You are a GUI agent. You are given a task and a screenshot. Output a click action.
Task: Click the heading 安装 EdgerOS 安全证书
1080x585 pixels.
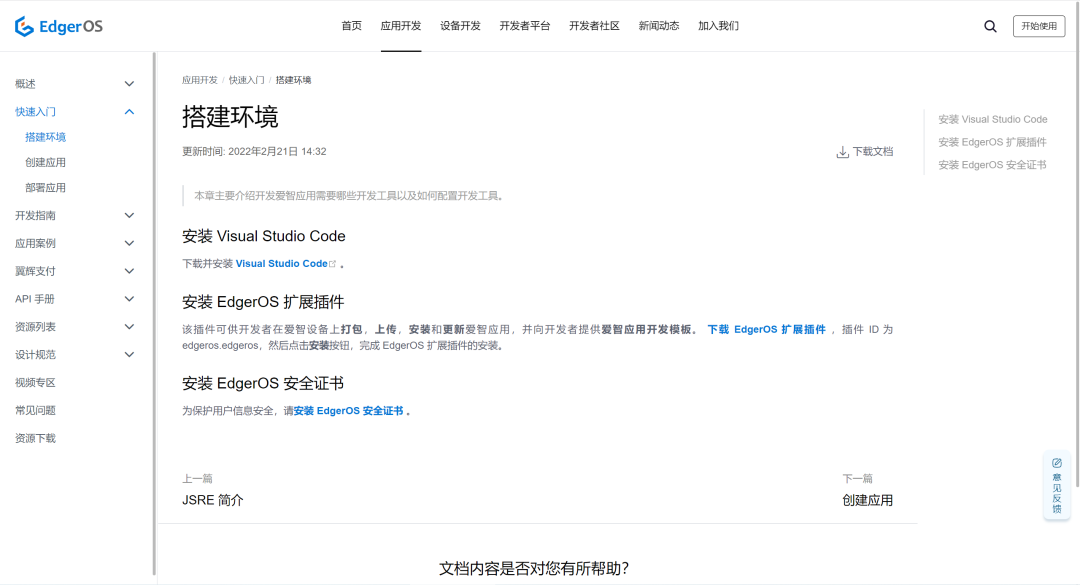coord(263,383)
